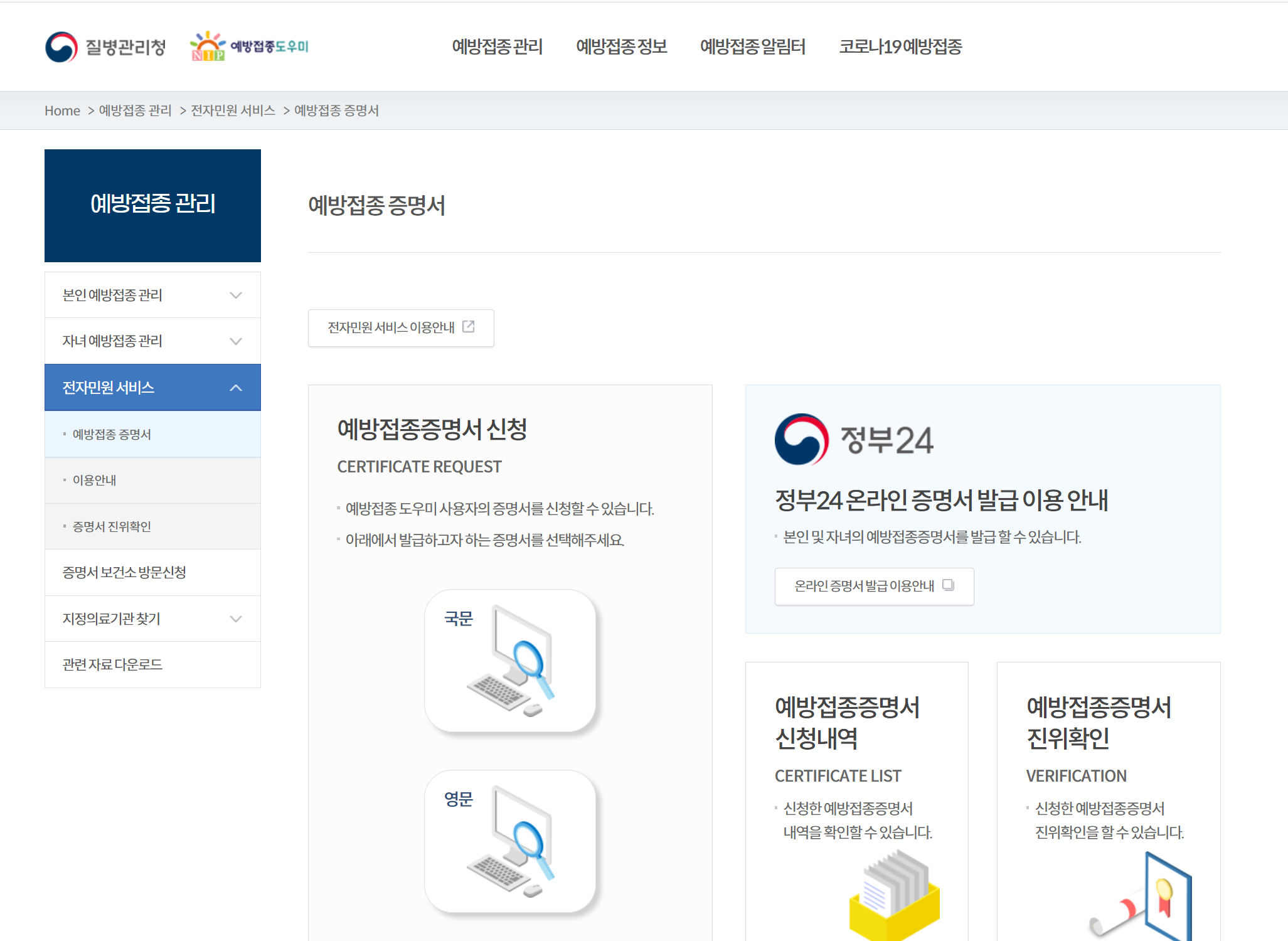This screenshot has height=941, width=1288.
Task: Open 관련 자료 다운로드 in sidebar
Action: (x=112, y=664)
